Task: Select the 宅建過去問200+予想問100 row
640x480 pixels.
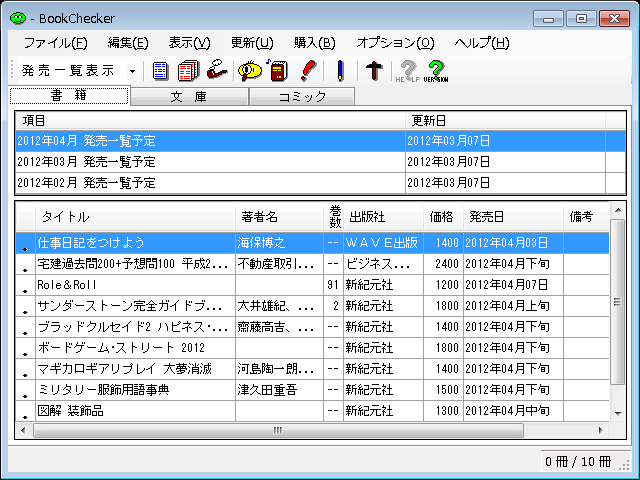Action: (312, 264)
